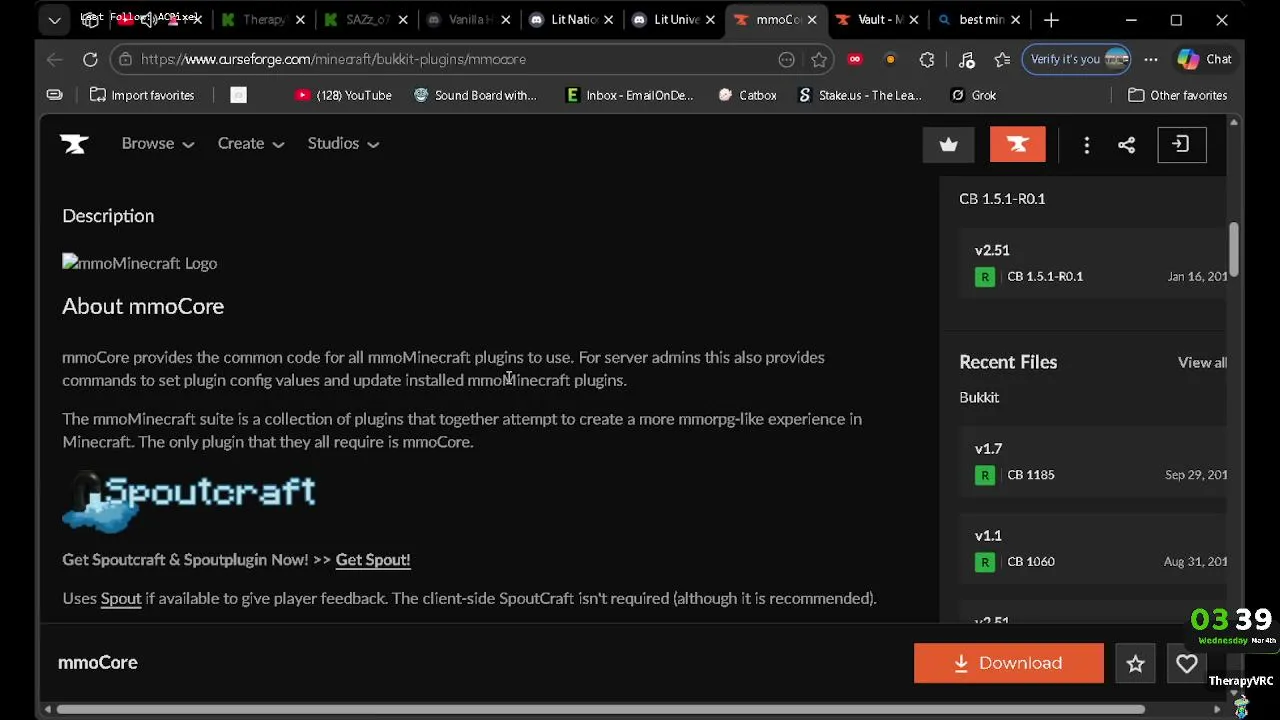Open the browser Settings and more ellipsis menu

(x=1151, y=59)
